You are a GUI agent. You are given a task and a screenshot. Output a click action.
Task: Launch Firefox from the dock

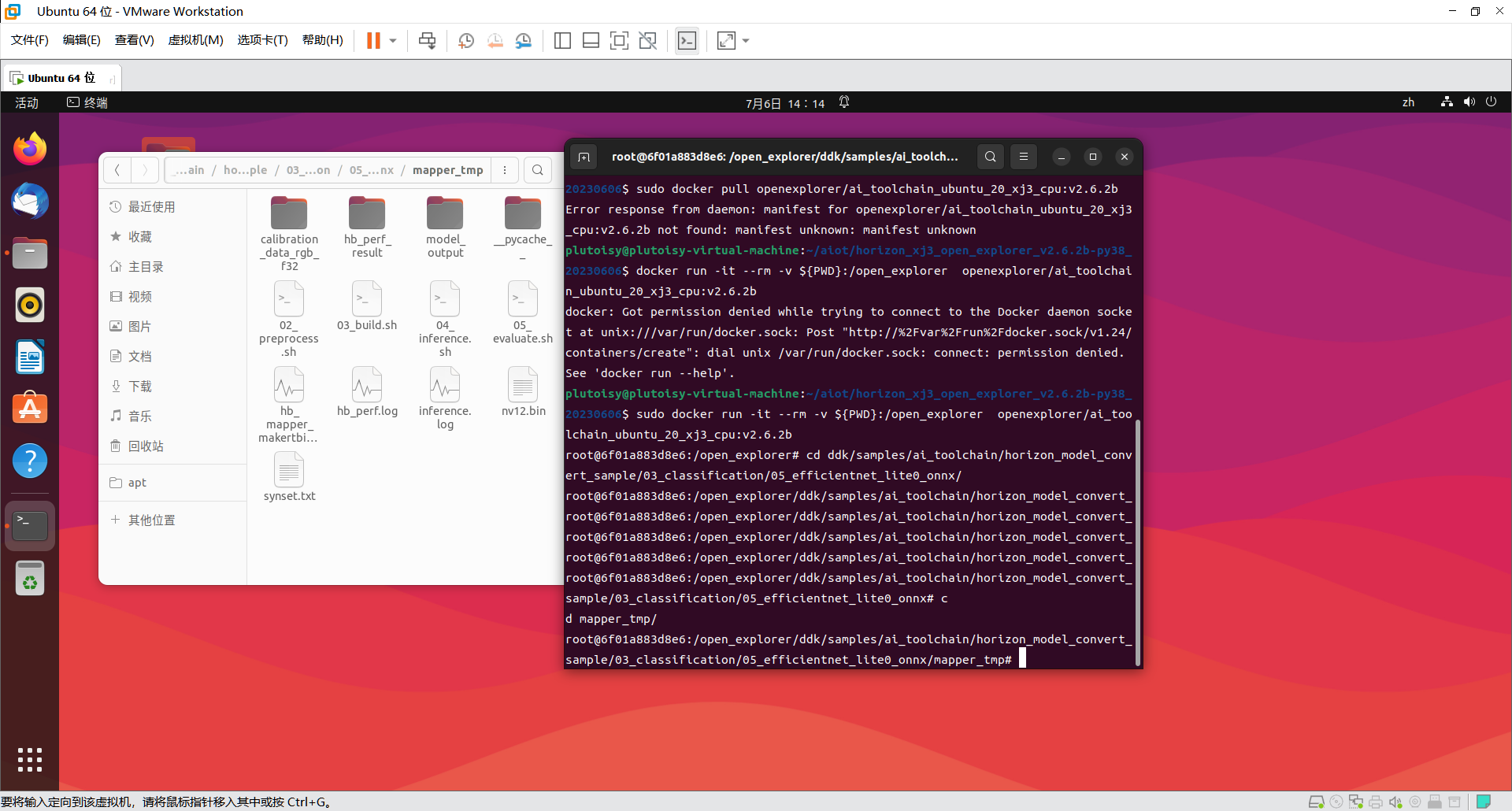(30, 149)
